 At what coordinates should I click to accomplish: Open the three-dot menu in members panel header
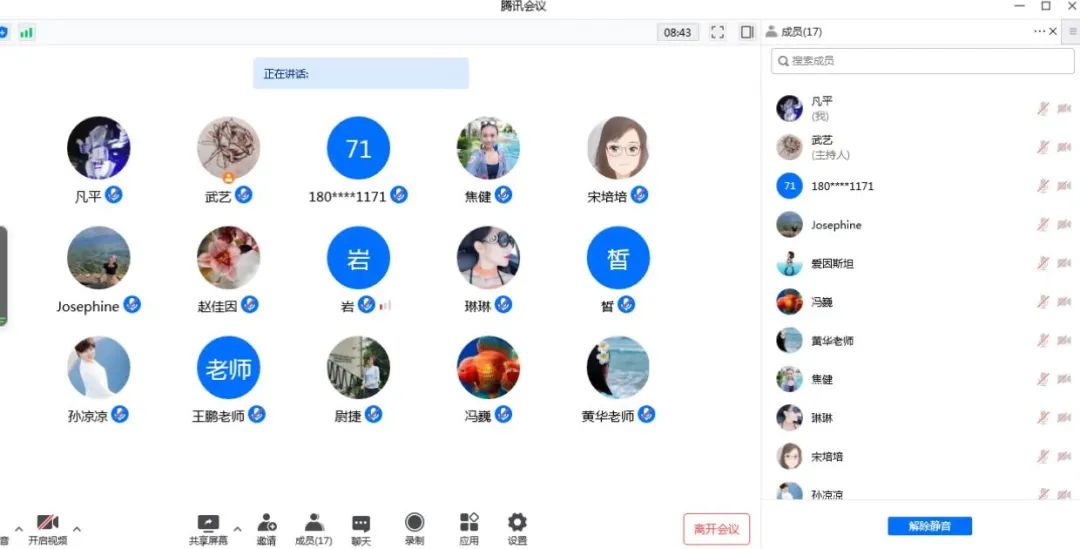click(x=1039, y=32)
